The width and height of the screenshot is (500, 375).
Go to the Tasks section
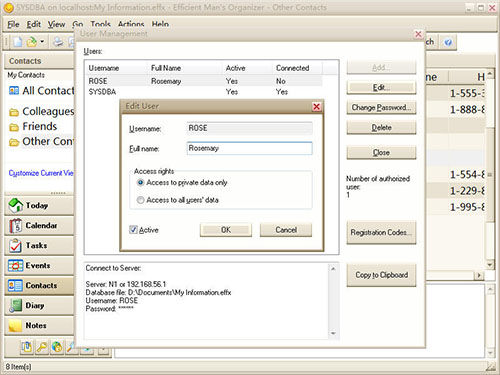(39, 245)
